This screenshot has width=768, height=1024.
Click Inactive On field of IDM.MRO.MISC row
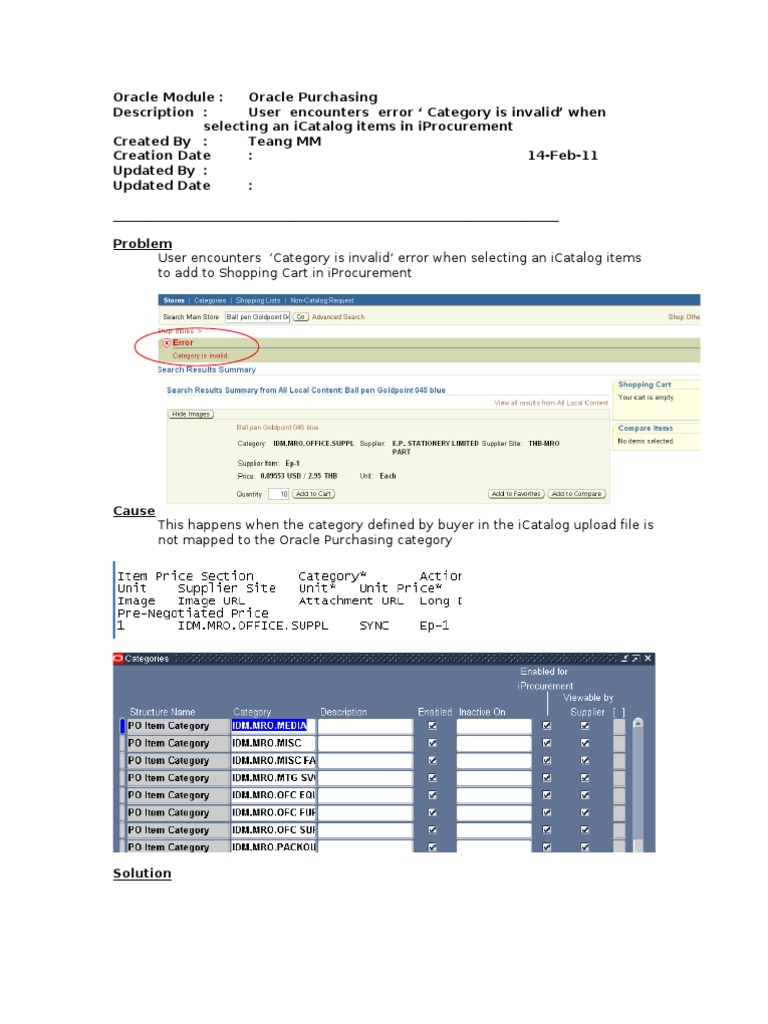[x=494, y=743]
